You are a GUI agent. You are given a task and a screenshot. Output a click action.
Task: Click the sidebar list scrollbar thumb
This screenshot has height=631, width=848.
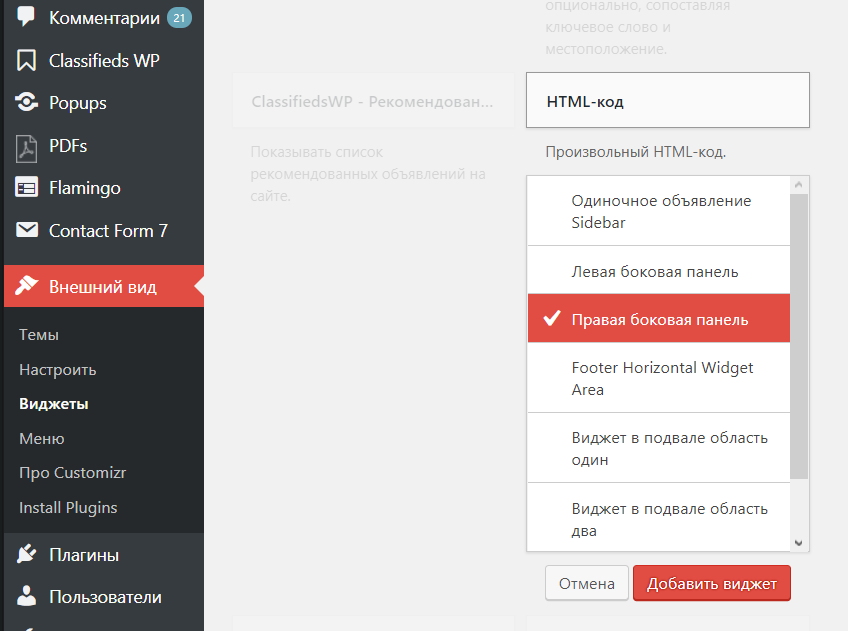click(x=799, y=336)
